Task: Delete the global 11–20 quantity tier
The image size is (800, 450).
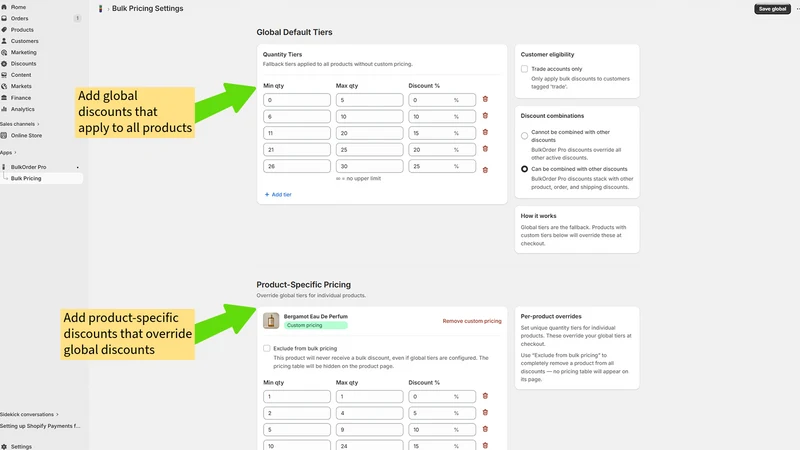Action: click(x=485, y=132)
